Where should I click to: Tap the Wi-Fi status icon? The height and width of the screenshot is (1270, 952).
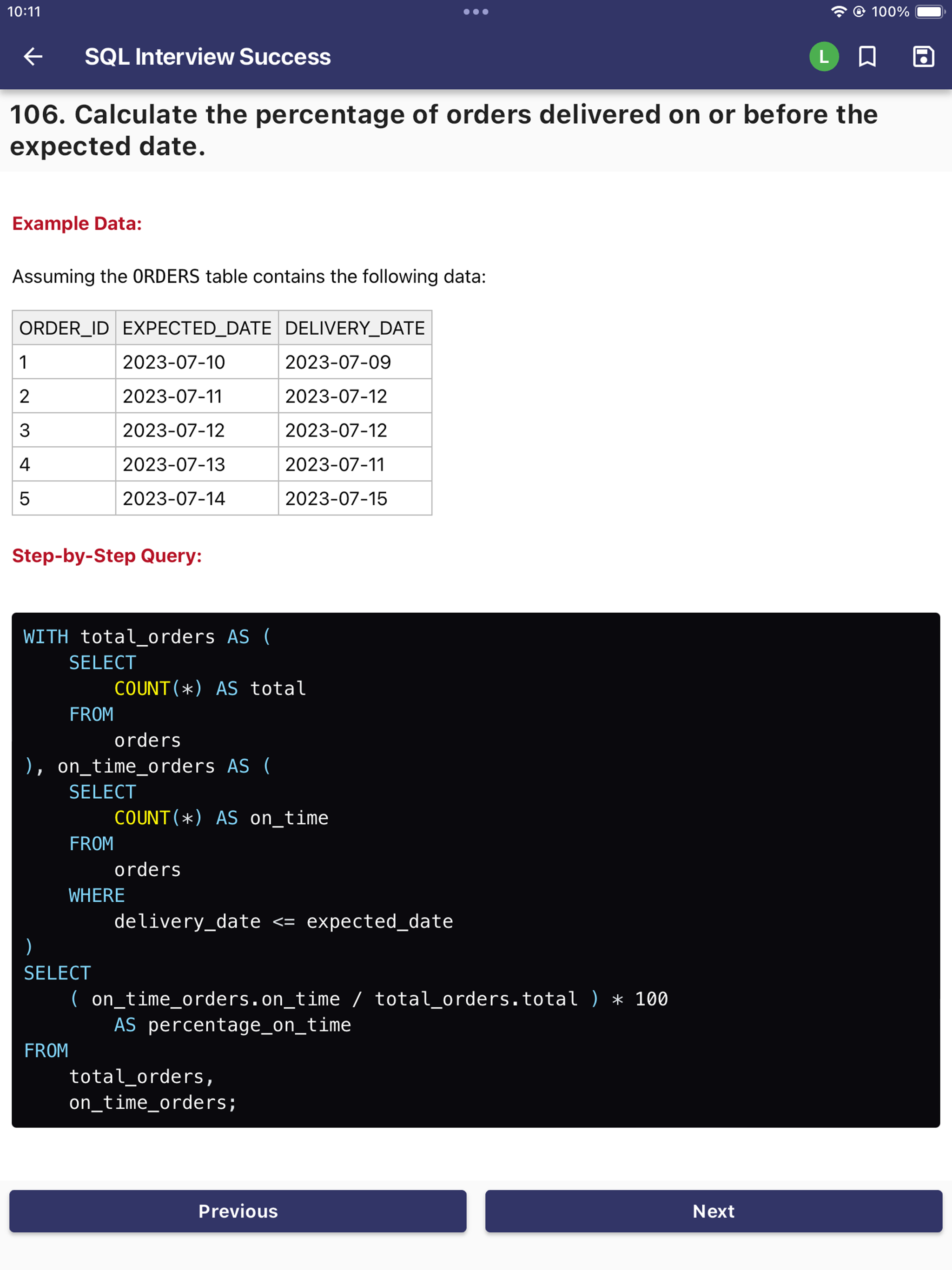(x=839, y=12)
